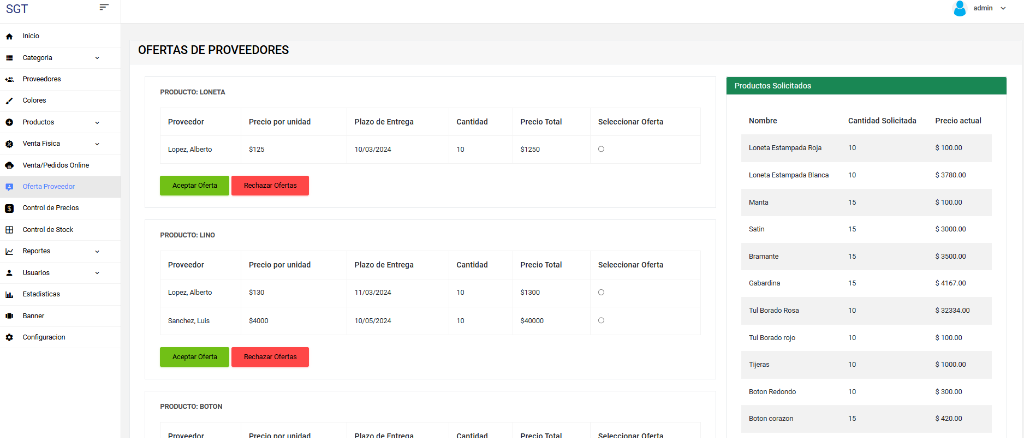Toggle the sidebar collapse icon next to SGT

pyautogui.click(x=103, y=8)
